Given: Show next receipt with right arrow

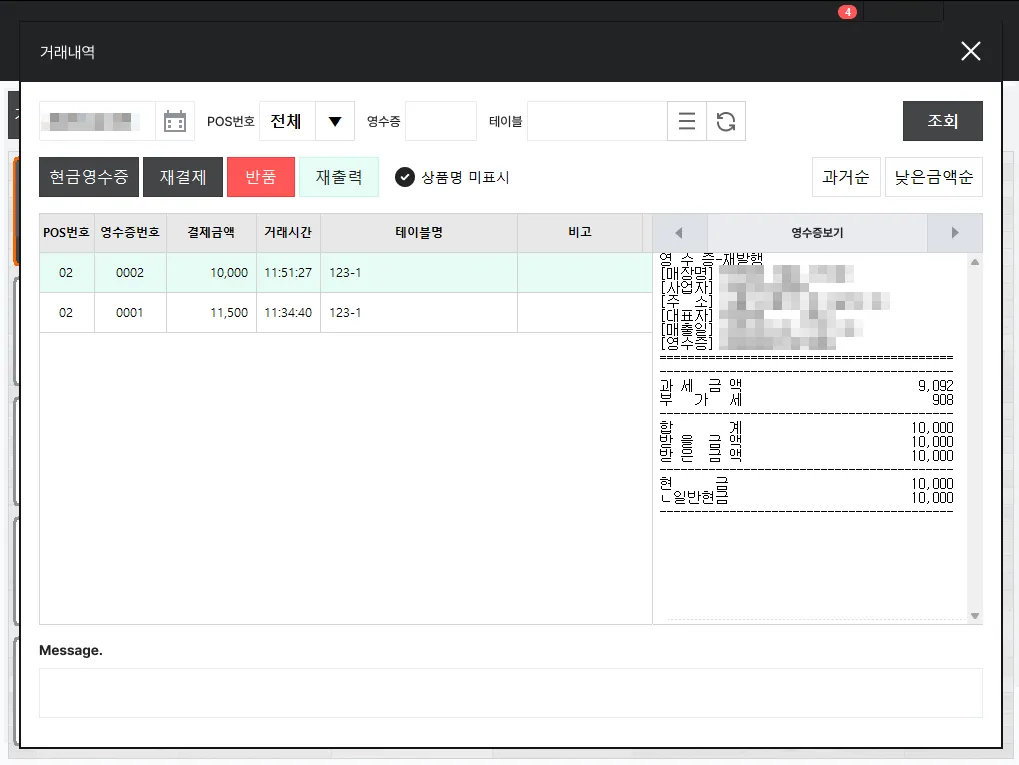Looking at the screenshot, I should pyautogui.click(x=955, y=233).
